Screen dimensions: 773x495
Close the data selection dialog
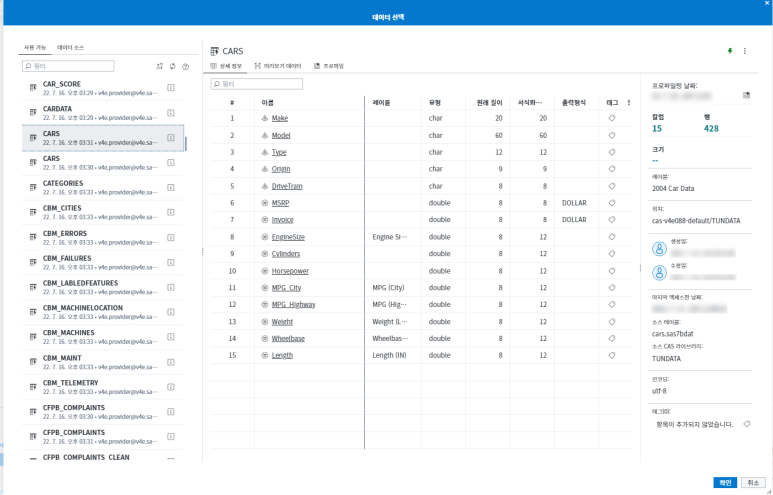click(x=767, y=3)
